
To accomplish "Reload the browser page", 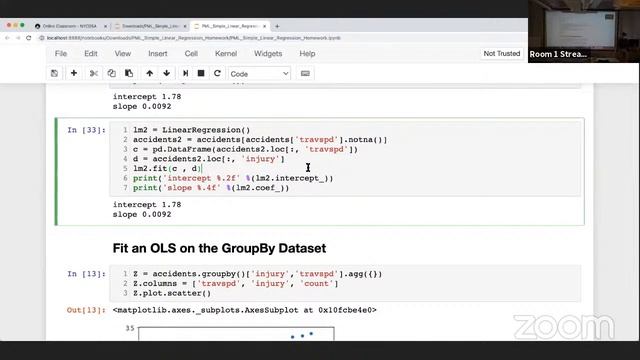I will (29, 38).
